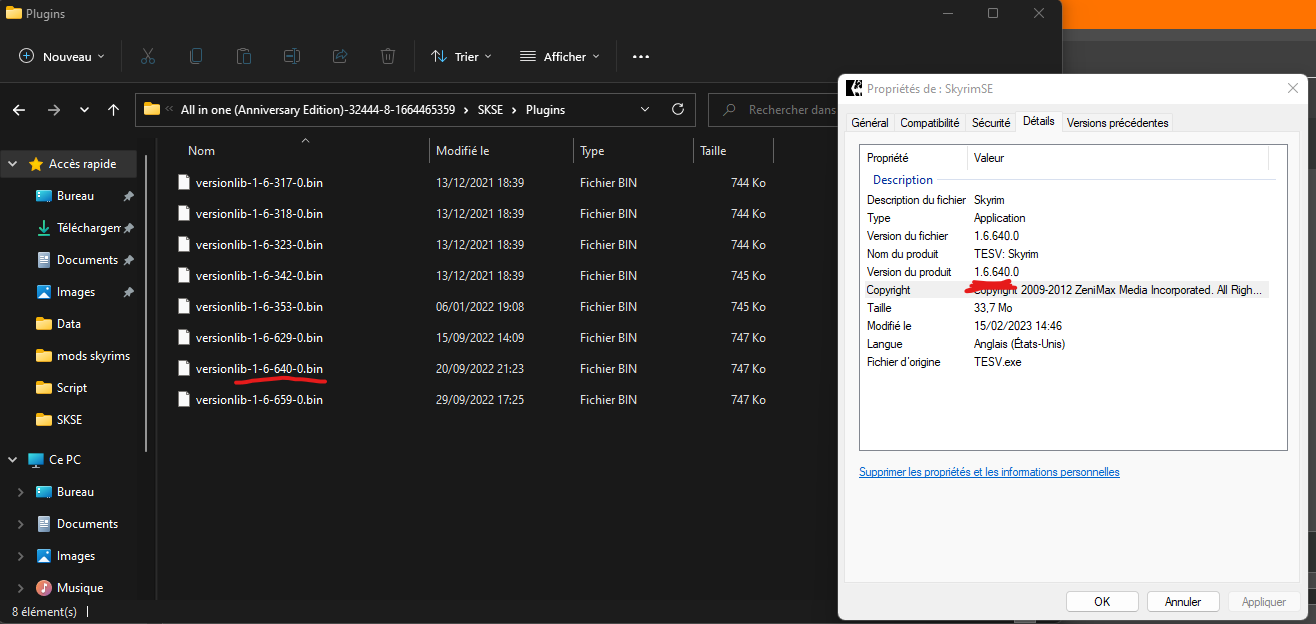Click the SkyrimSE icon in properties title bar
Image resolution: width=1316 pixels, height=624 pixels.
point(854,88)
